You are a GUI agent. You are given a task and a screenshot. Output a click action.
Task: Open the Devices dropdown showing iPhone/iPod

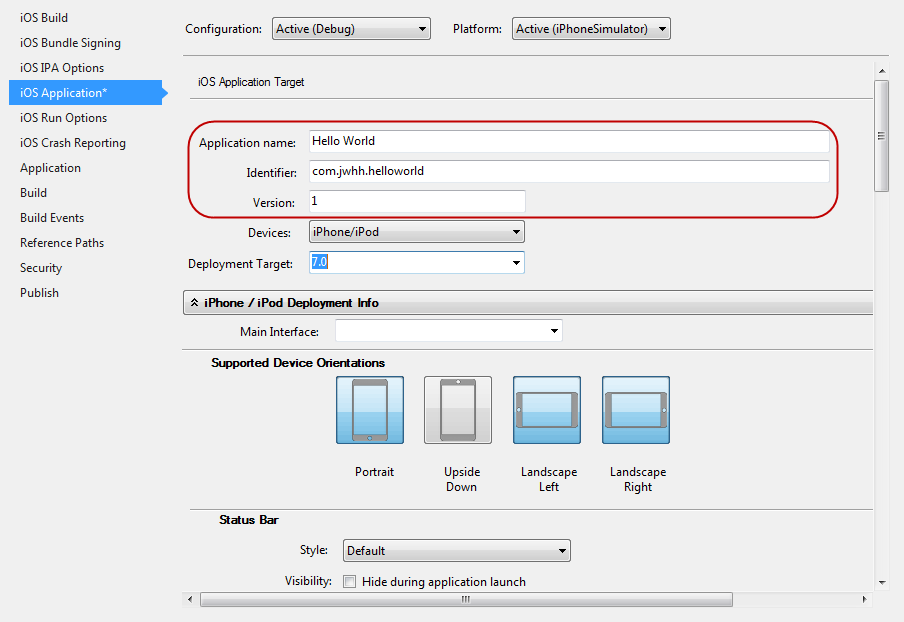click(x=416, y=232)
